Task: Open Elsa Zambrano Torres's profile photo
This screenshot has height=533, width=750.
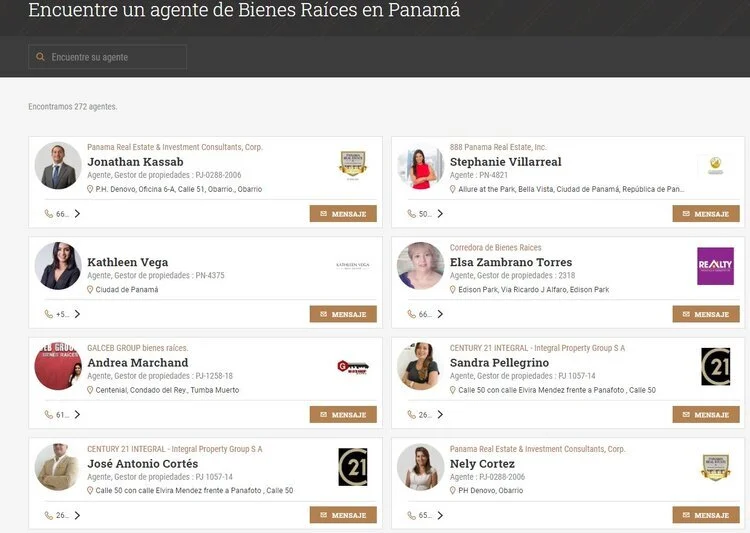Action: pos(420,266)
